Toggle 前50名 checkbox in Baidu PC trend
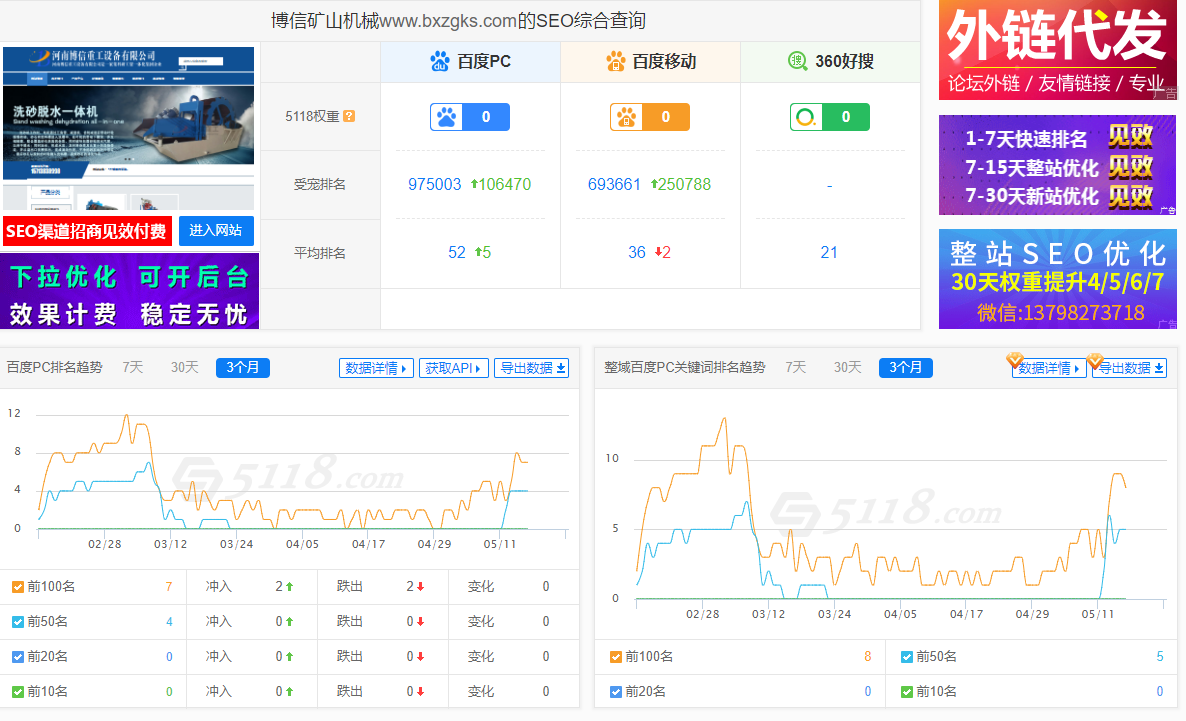This screenshot has width=1186, height=721. point(17,622)
